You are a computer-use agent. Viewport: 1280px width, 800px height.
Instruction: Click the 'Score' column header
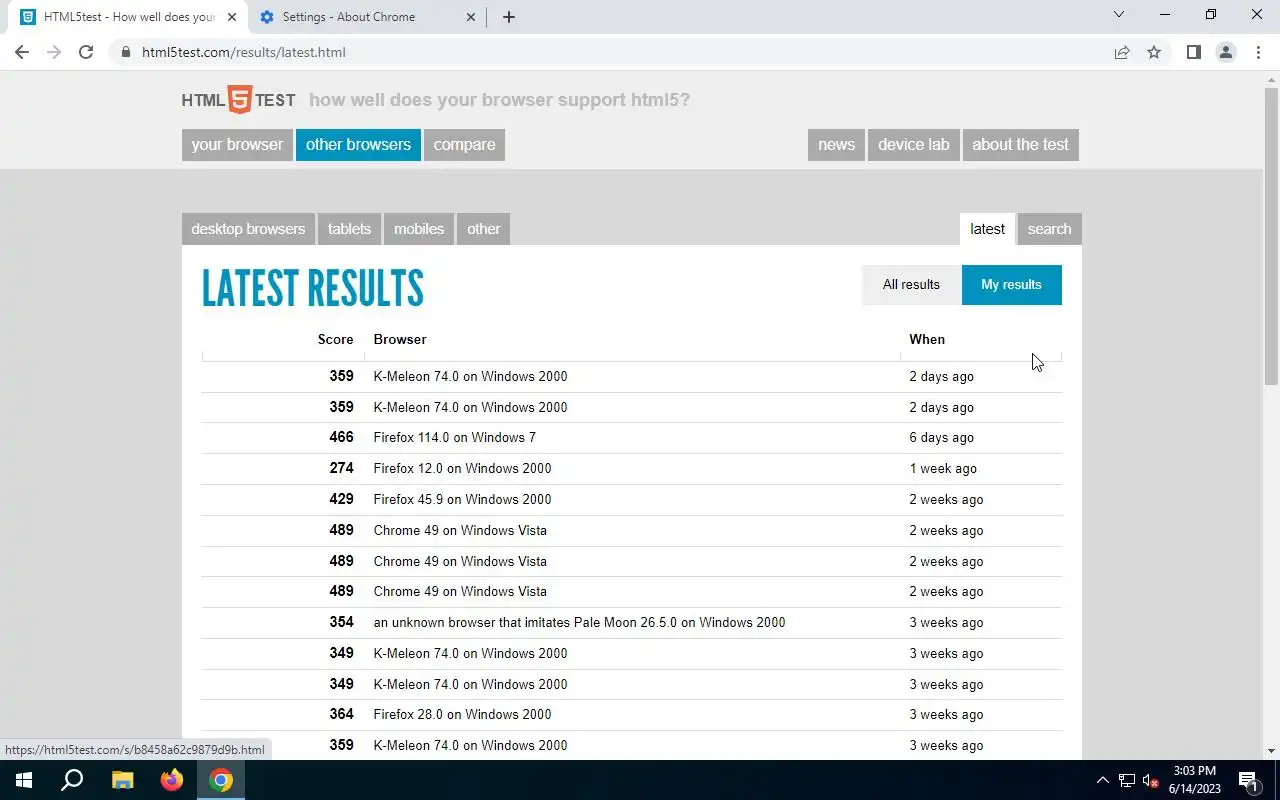335,339
